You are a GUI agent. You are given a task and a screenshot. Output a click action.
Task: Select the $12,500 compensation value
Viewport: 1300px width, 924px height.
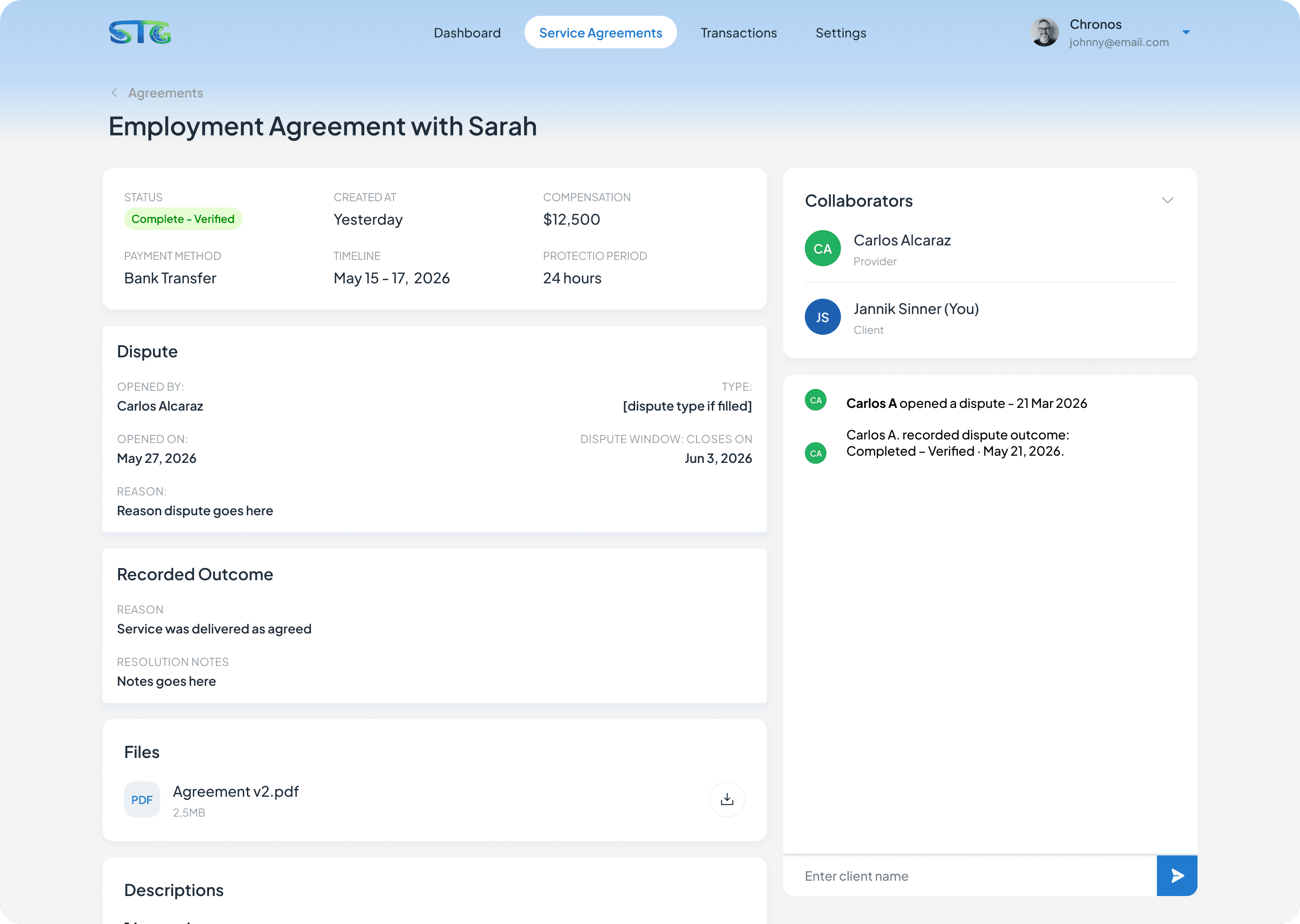coord(571,220)
